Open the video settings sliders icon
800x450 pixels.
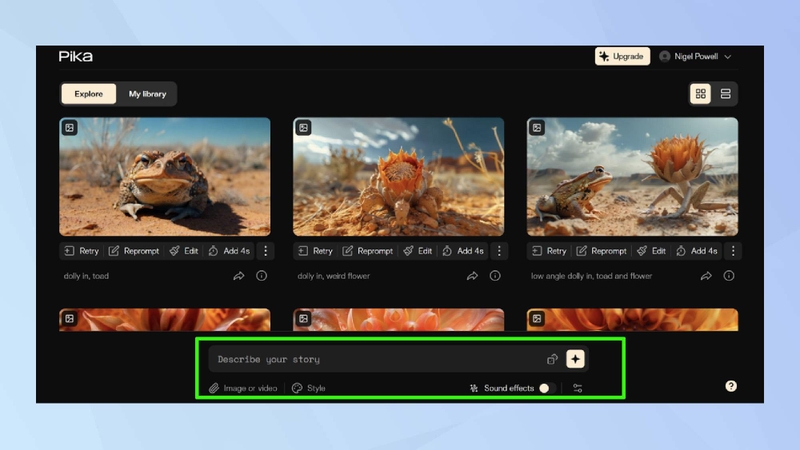coord(578,388)
